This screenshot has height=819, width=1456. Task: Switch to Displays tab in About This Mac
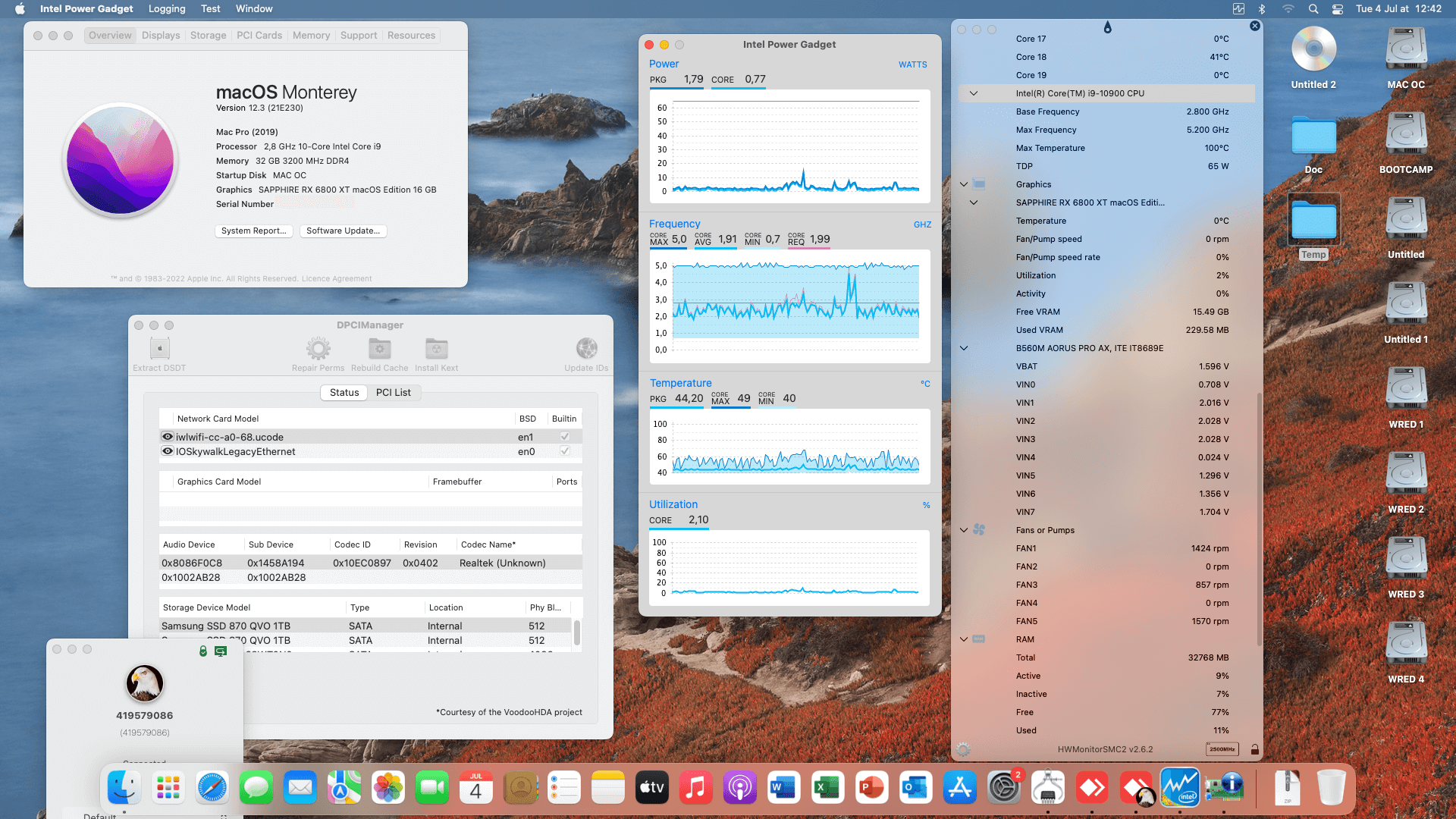tap(161, 36)
